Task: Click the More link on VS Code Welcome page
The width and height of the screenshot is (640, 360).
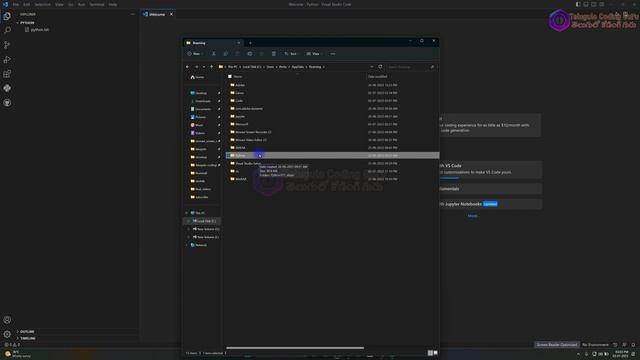Action: (x=473, y=216)
